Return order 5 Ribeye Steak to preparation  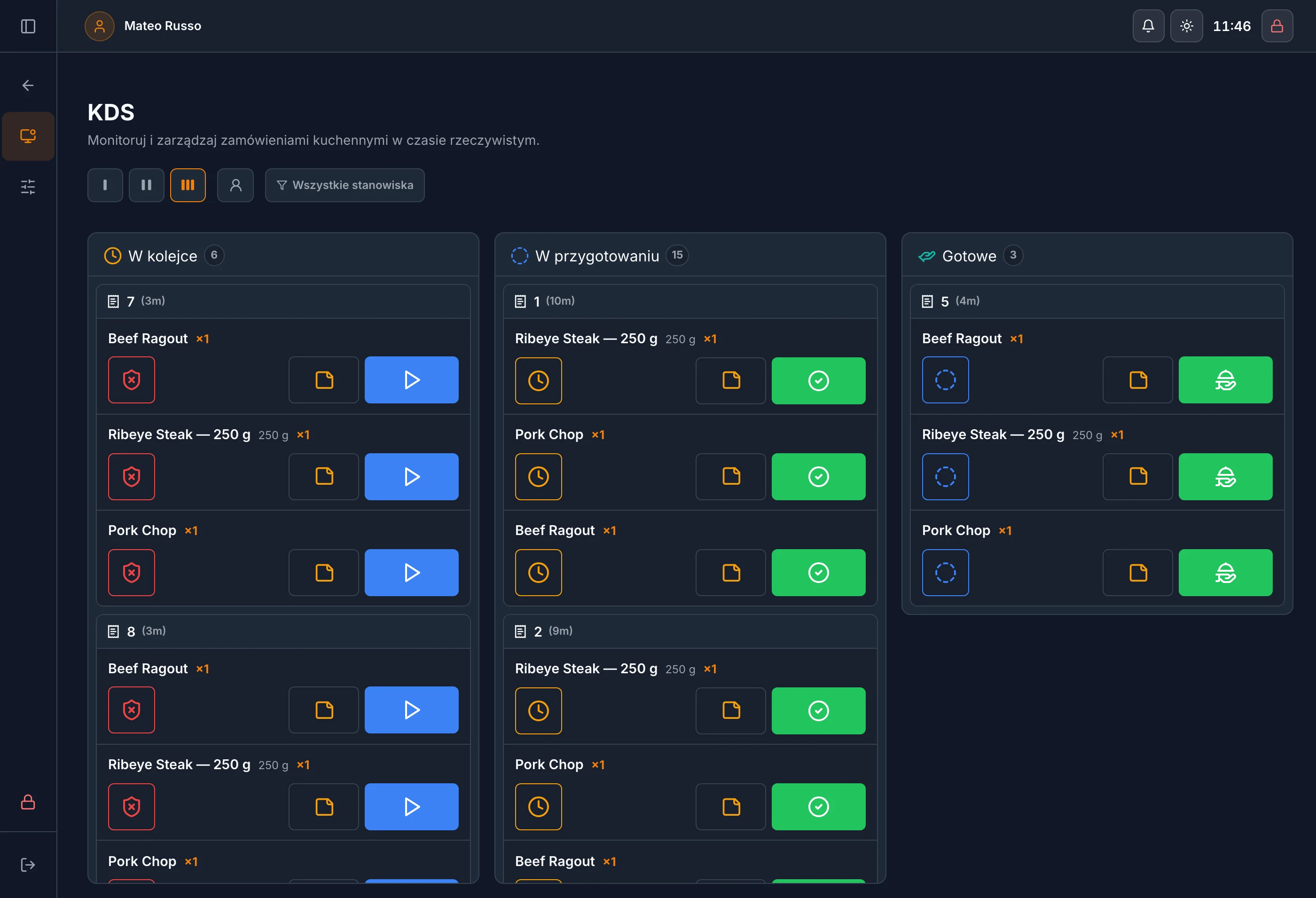945,476
